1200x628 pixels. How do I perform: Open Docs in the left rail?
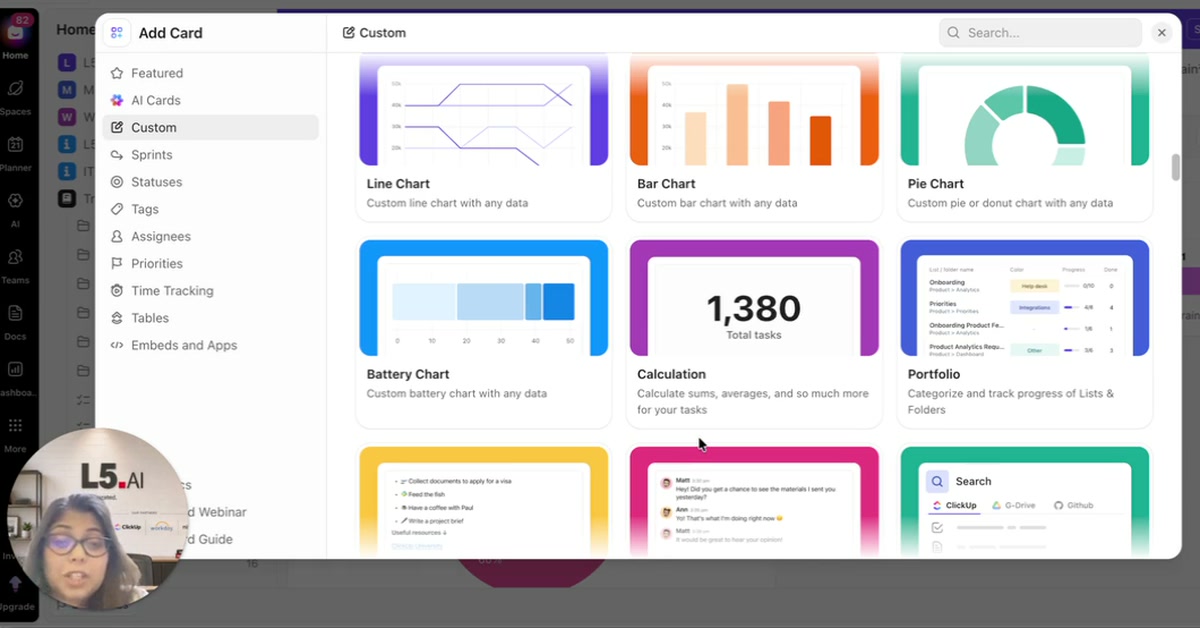coord(16,322)
